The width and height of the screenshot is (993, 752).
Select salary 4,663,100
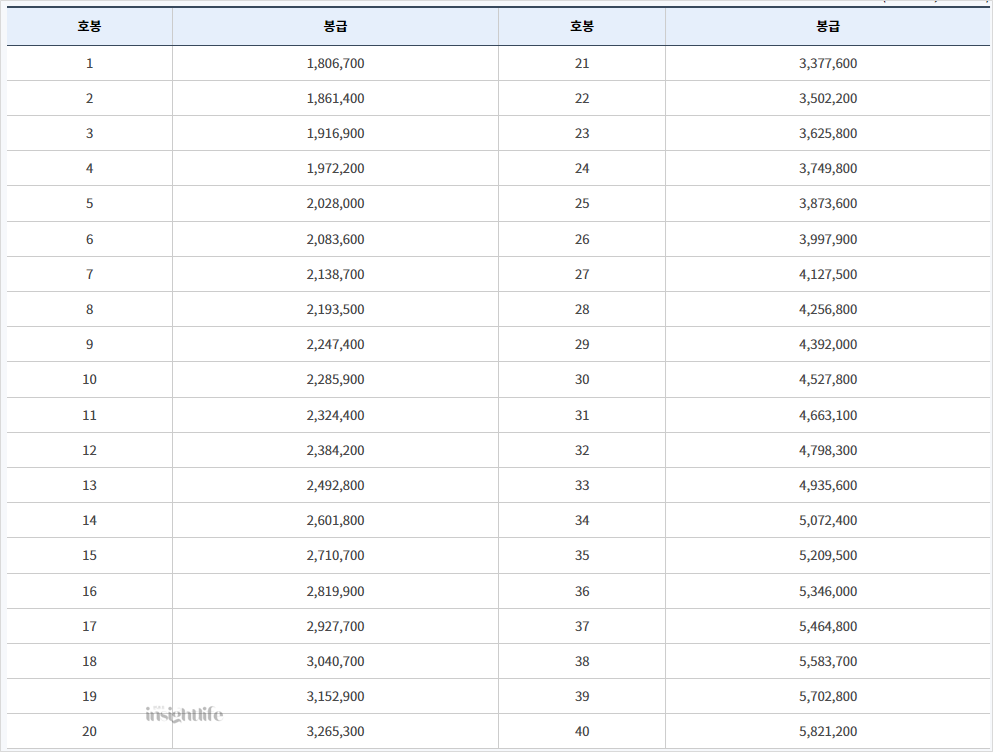click(x=828, y=415)
